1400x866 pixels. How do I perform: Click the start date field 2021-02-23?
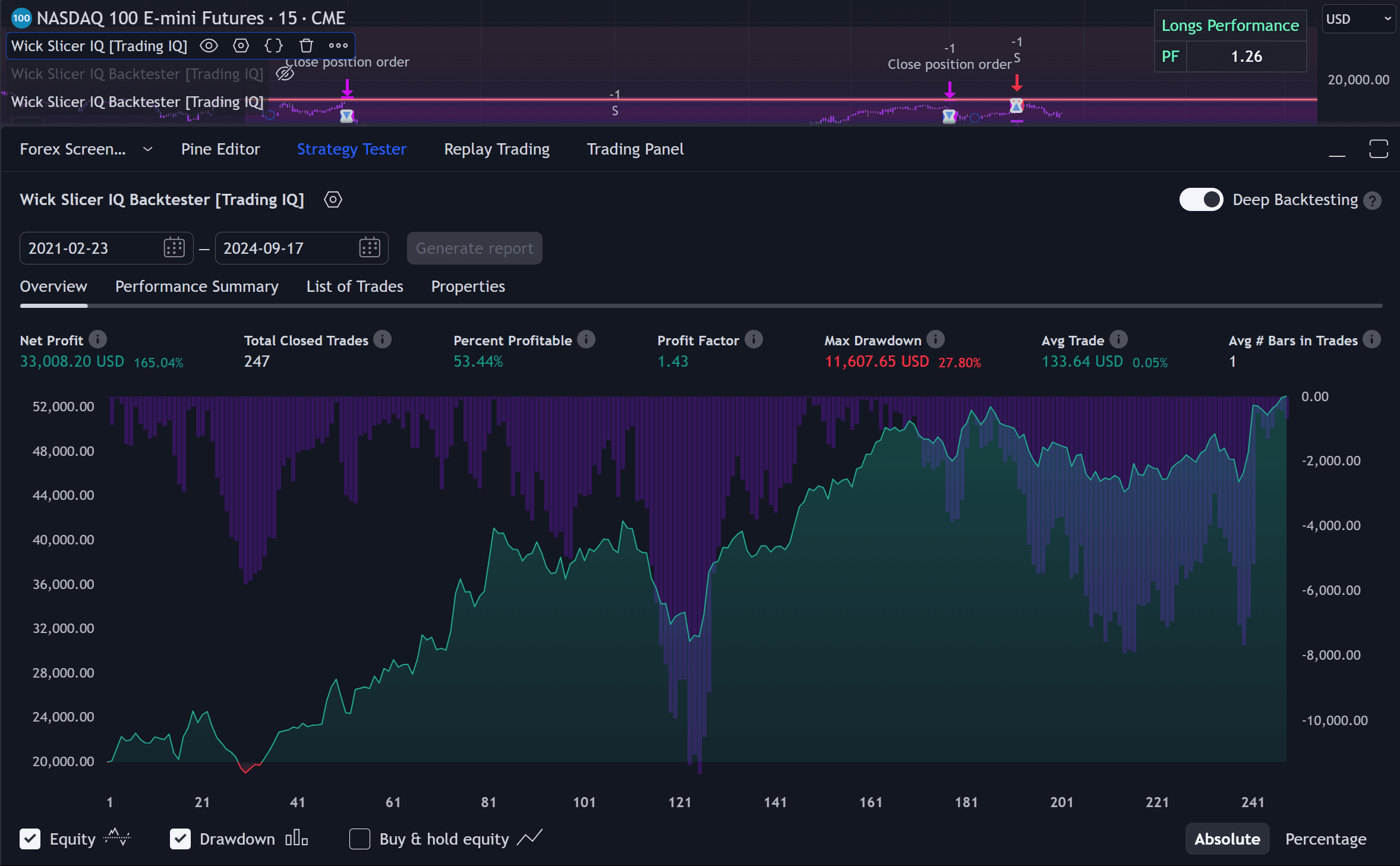[x=106, y=248]
